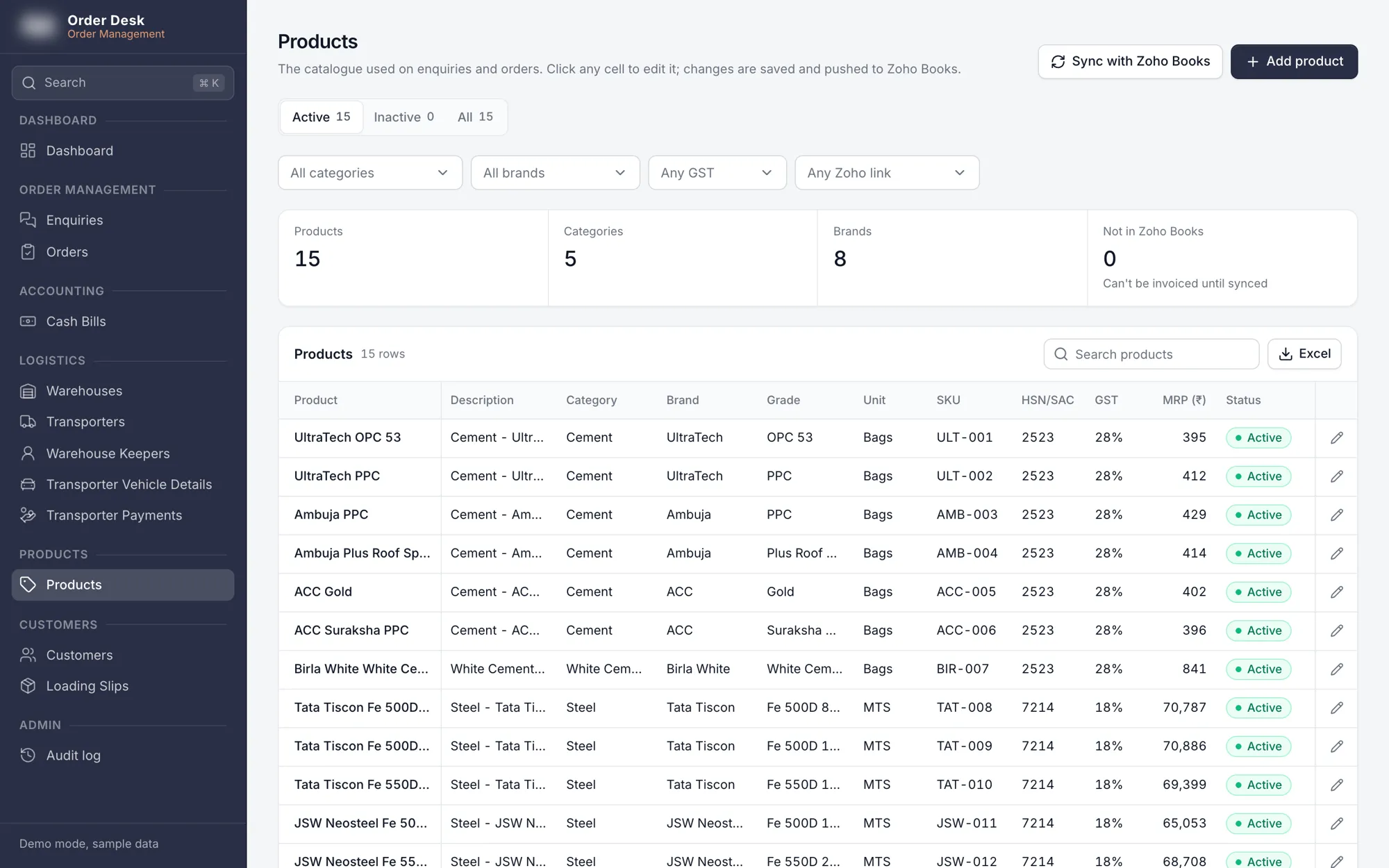The height and width of the screenshot is (868, 1389).
Task: Edit the TAT-010 product via pencil icon
Action: click(1336, 785)
